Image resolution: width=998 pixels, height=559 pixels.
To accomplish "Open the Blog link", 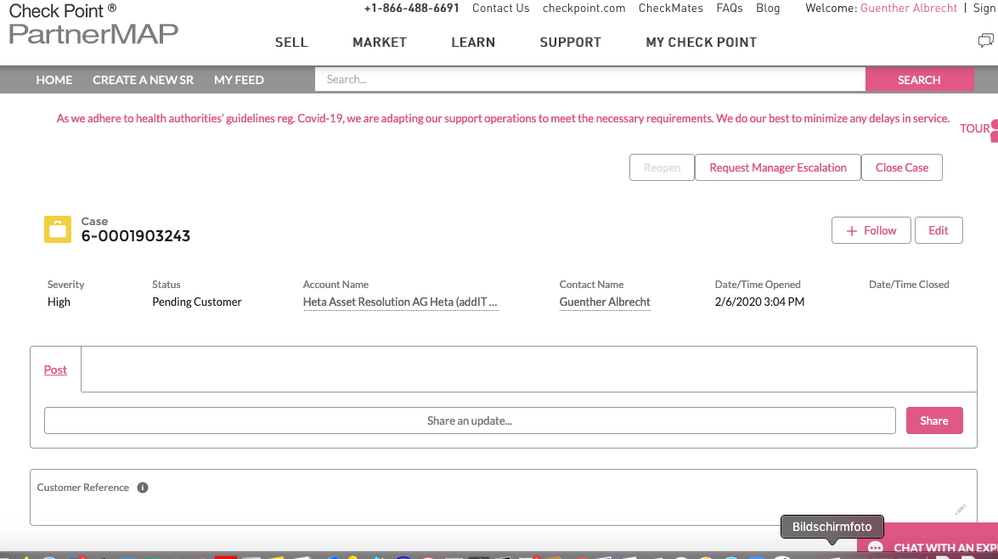I will point(768,8).
